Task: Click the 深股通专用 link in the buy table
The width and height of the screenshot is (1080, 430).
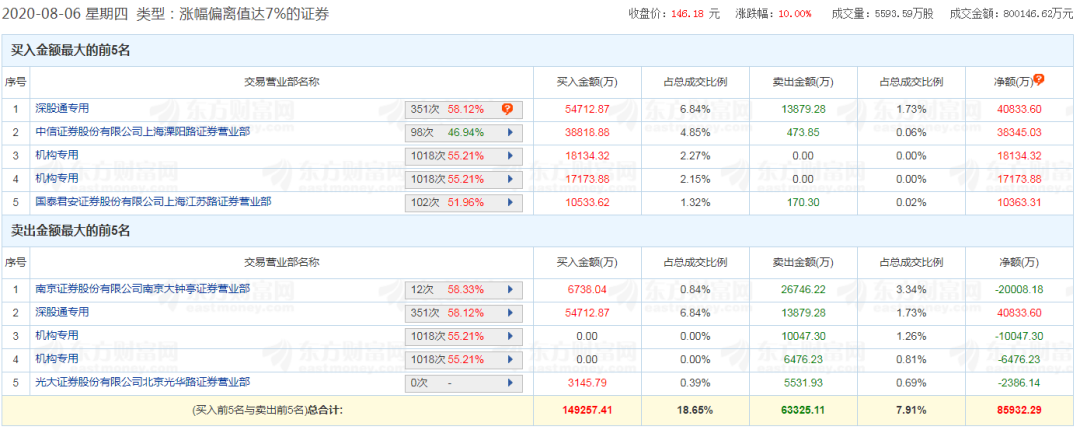Action: pos(63,108)
